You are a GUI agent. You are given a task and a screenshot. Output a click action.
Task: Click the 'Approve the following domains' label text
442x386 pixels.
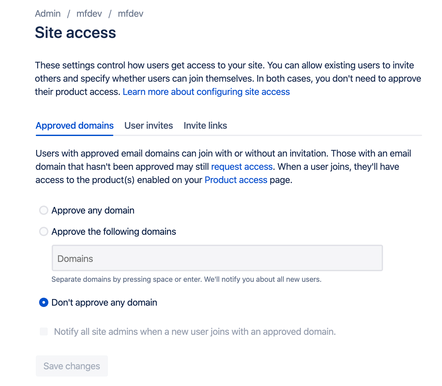click(114, 232)
